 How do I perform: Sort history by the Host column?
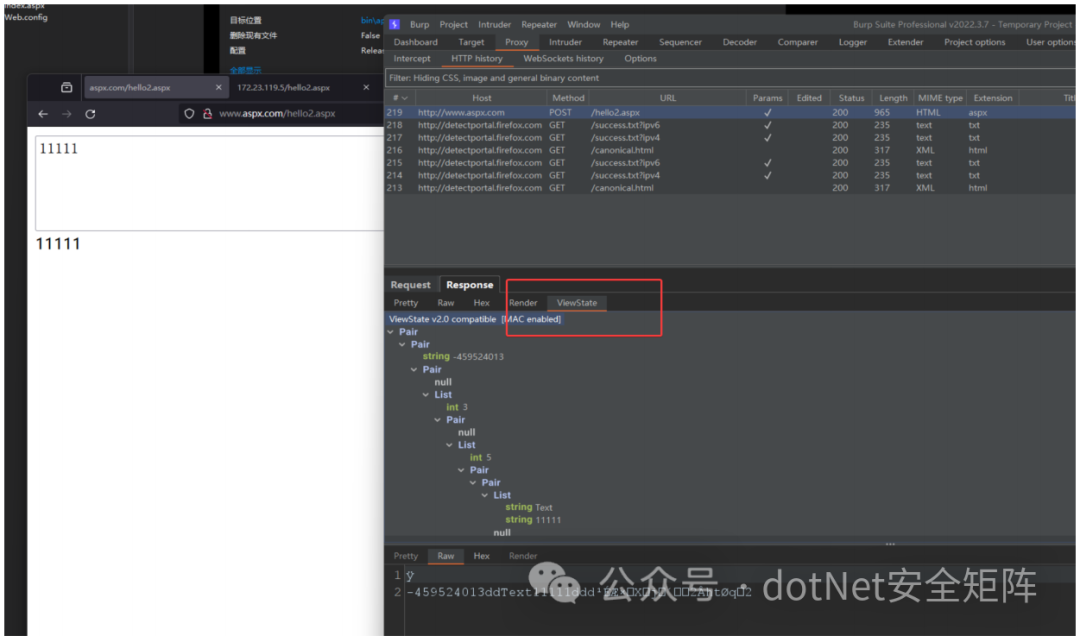481,98
